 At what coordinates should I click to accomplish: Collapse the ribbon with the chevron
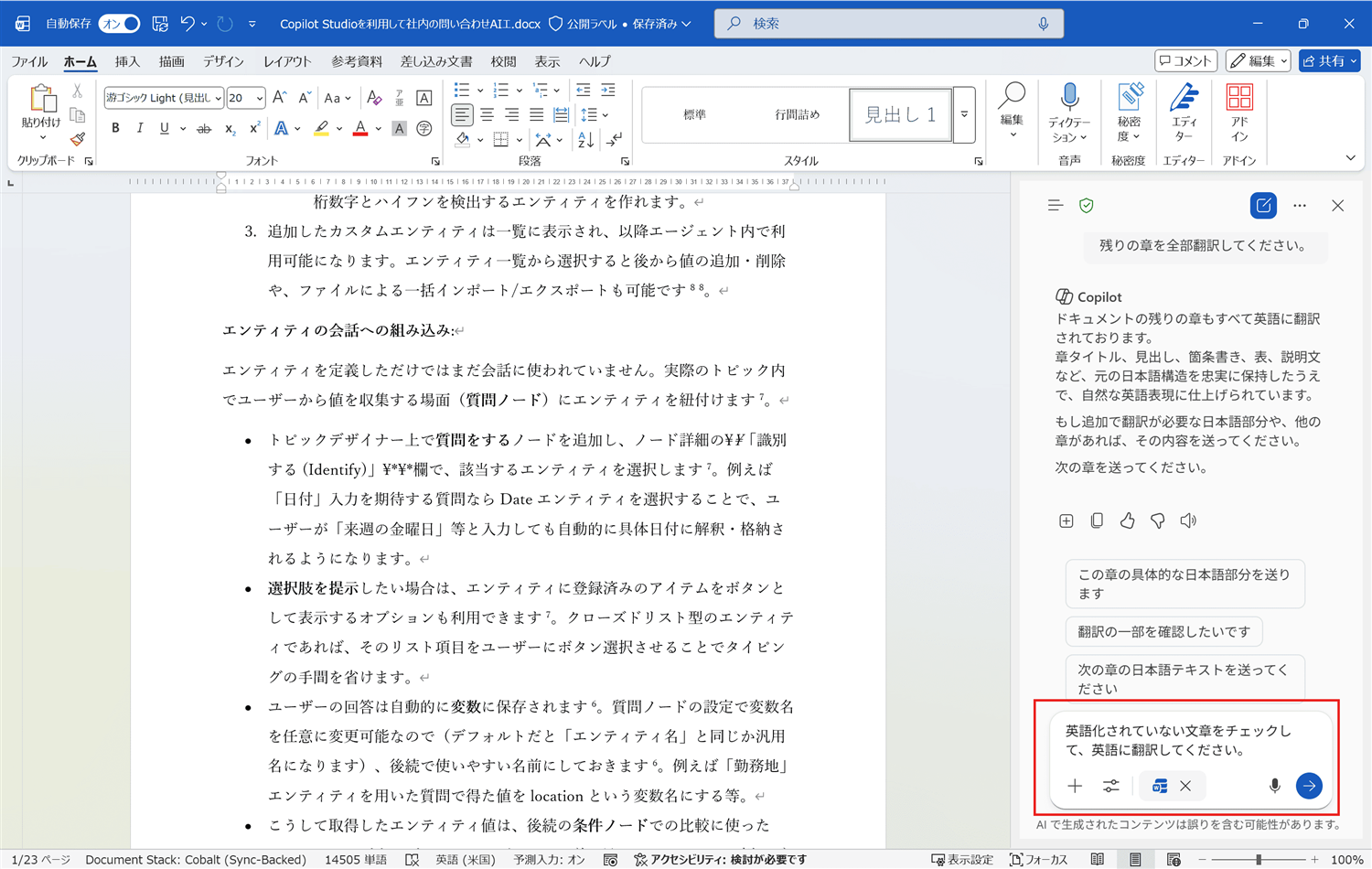click(x=1350, y=158)
